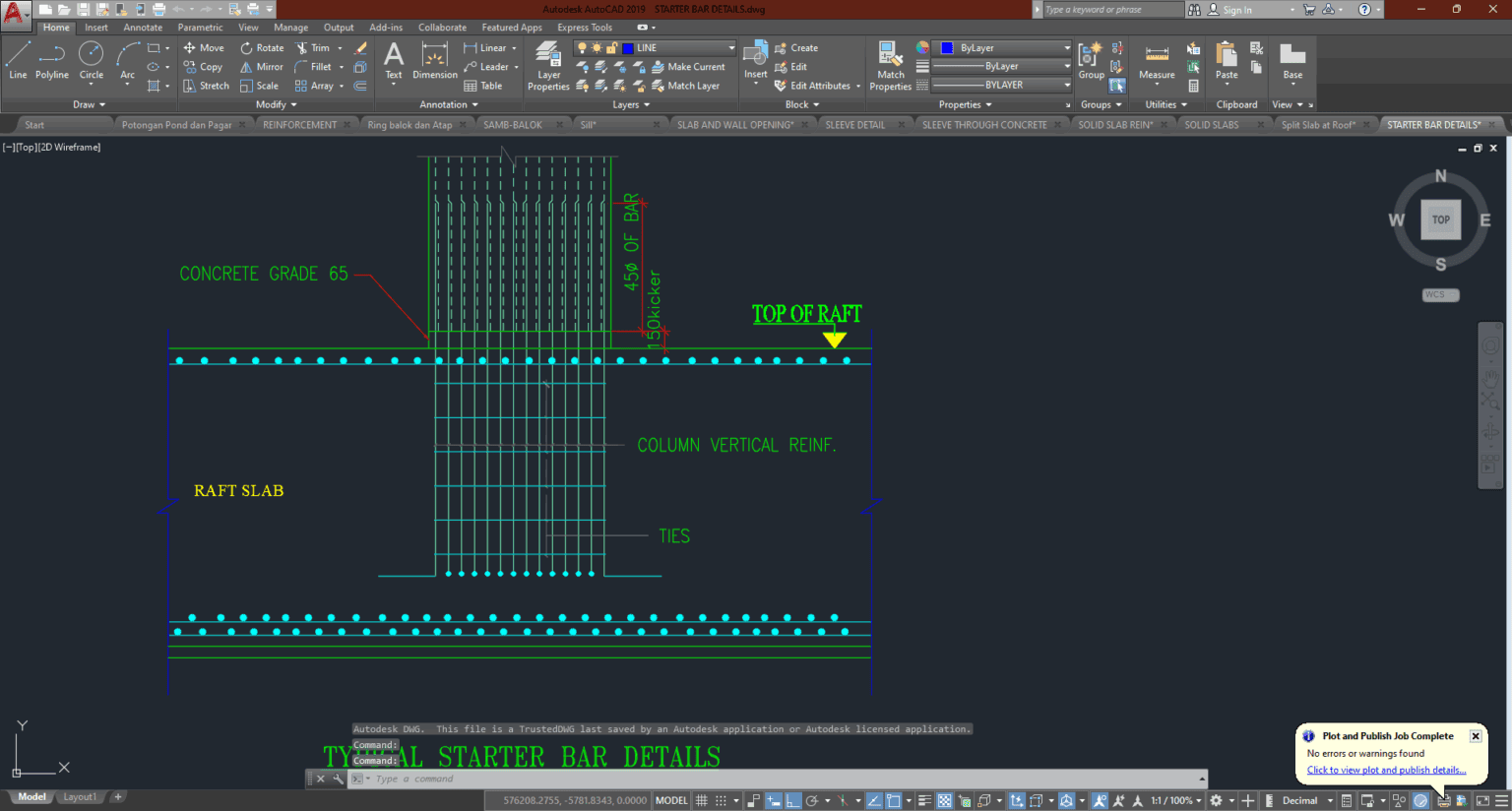The height and width of the screenshot is (811, 1512).
Task: Select the Match Properties tool
Action: tap(890, 61)
